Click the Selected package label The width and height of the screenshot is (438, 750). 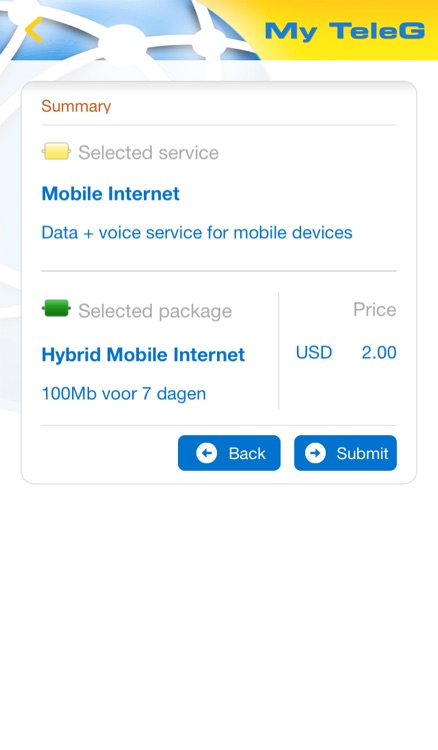pos(155,311)
